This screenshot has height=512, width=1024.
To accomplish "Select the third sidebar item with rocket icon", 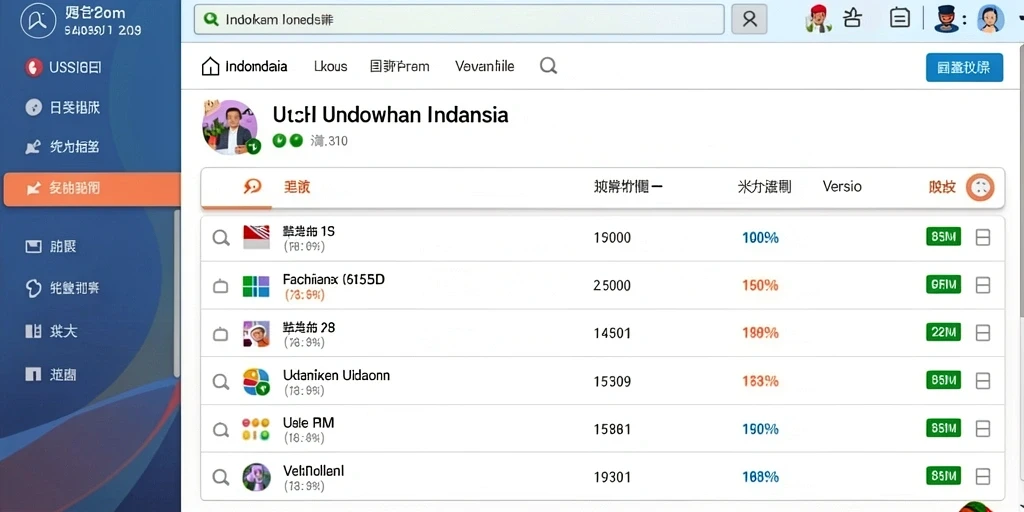I will 63,147.
